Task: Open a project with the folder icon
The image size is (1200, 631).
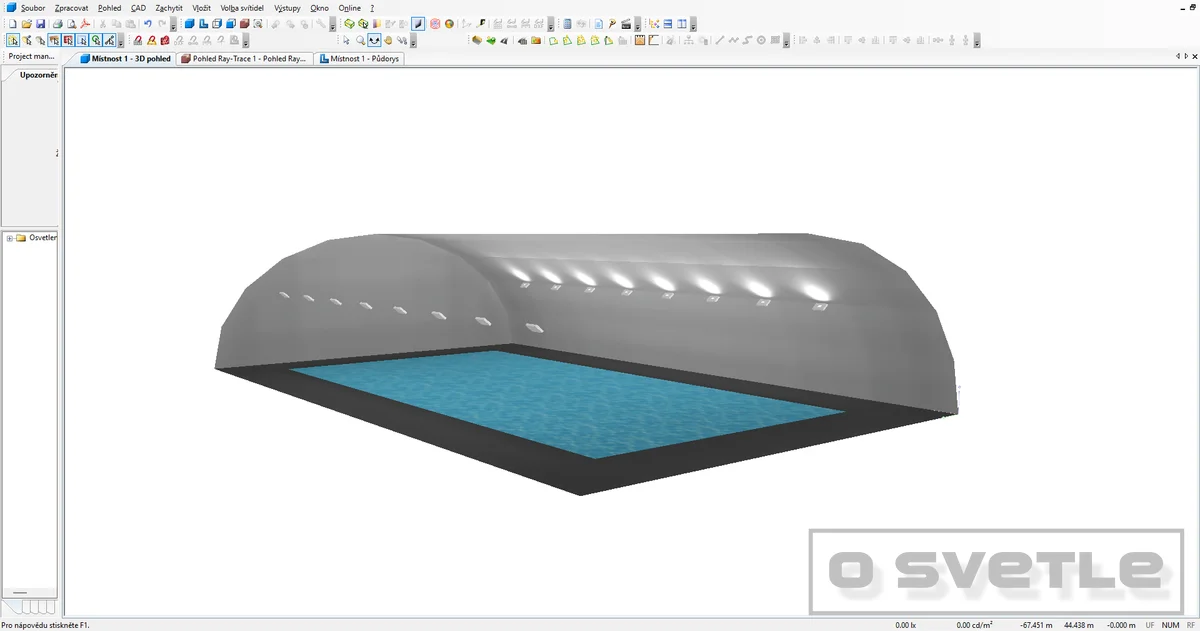Action: click(26, 23)
